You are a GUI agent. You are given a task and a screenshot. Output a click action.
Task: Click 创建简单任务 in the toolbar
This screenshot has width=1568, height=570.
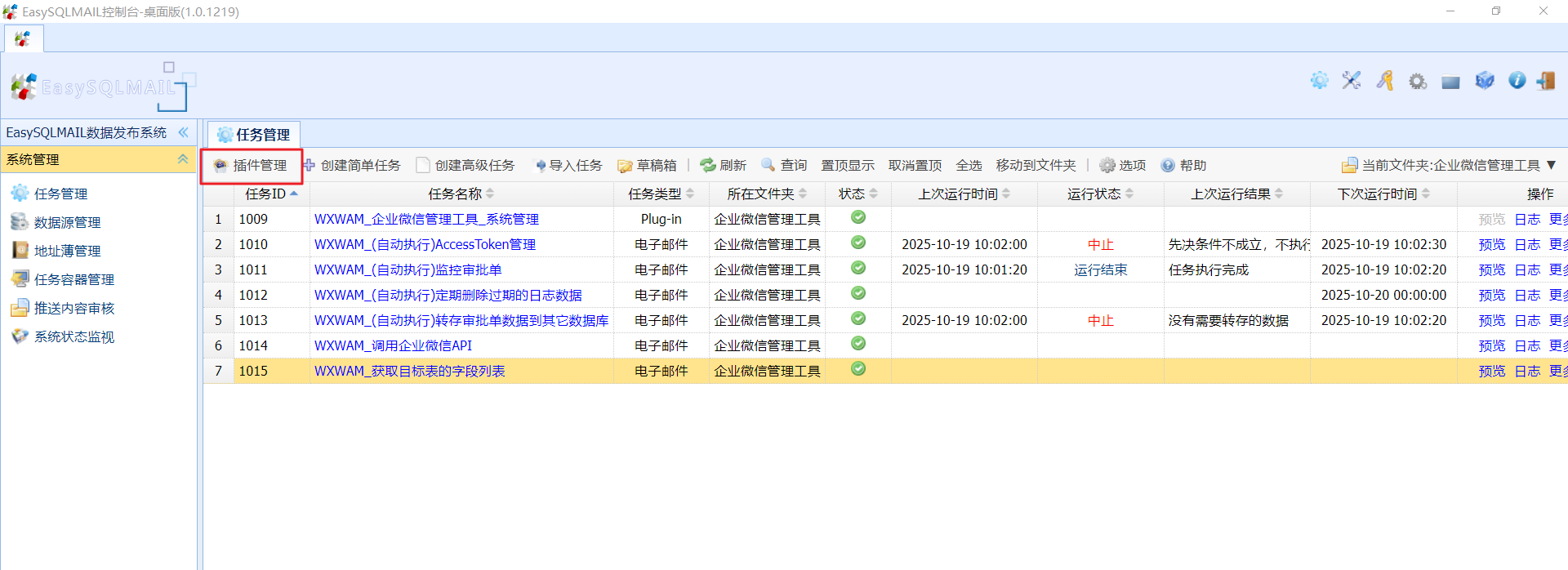coord(353,166)
